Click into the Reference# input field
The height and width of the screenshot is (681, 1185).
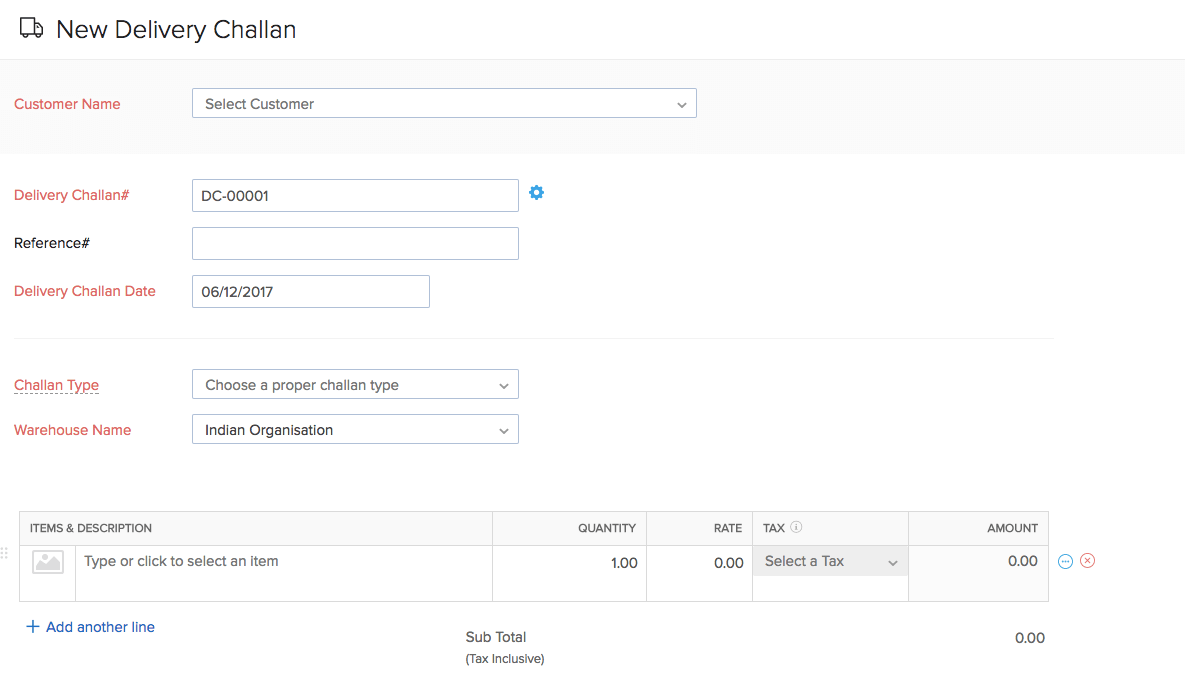pos(355,244)
